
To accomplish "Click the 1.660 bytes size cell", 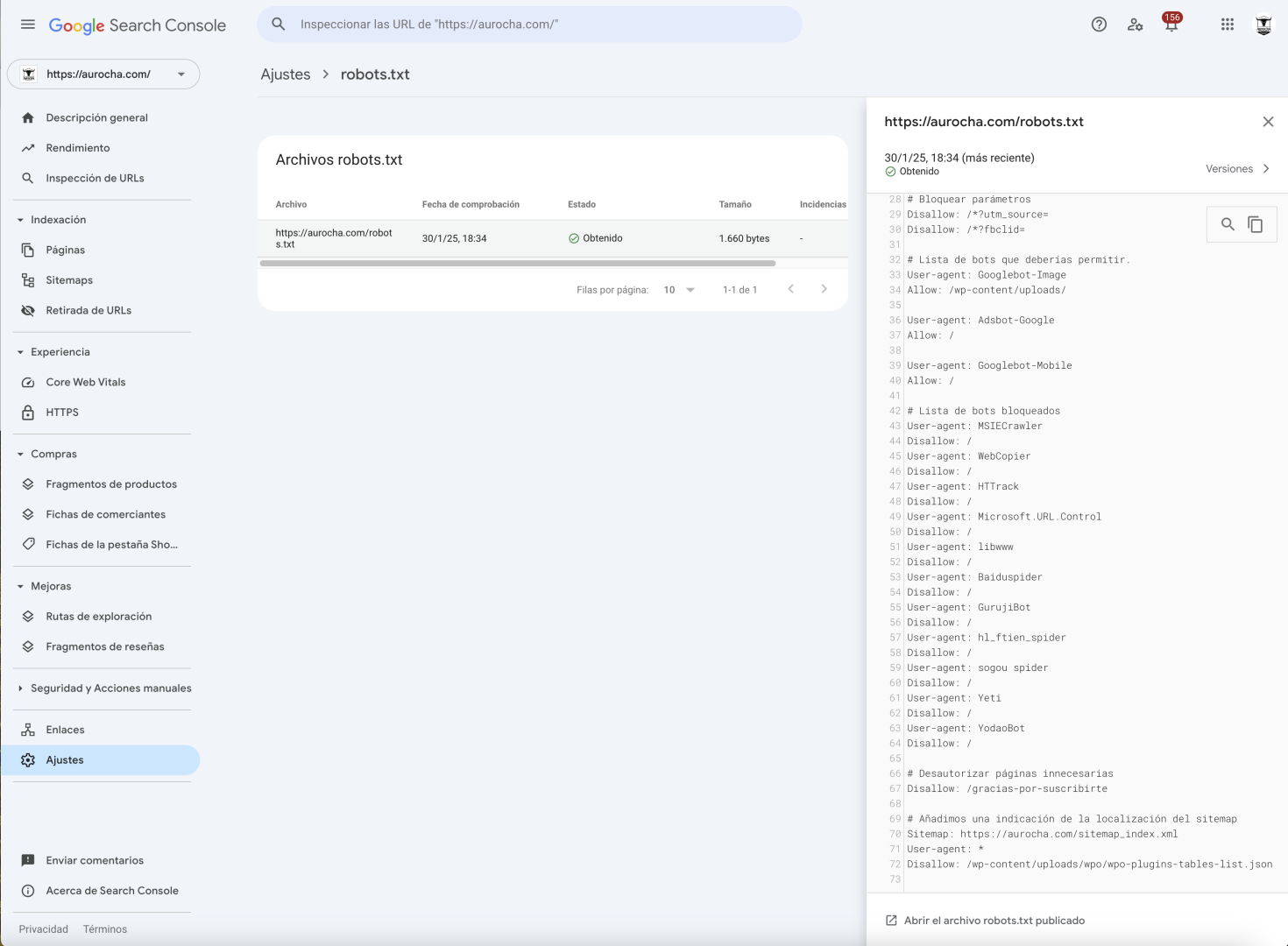I will pos(745,238).
